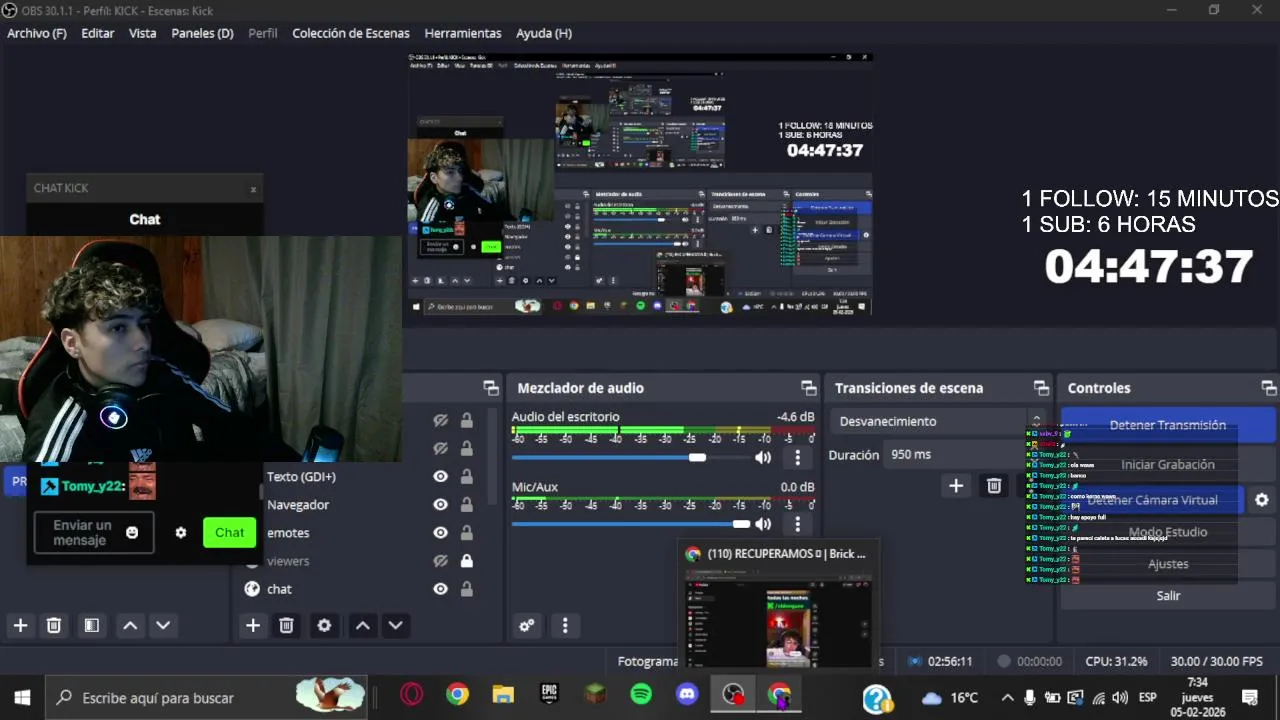Add a new source with the plus icon
The image size is (1280, 720).
click(x=253, y=625)
